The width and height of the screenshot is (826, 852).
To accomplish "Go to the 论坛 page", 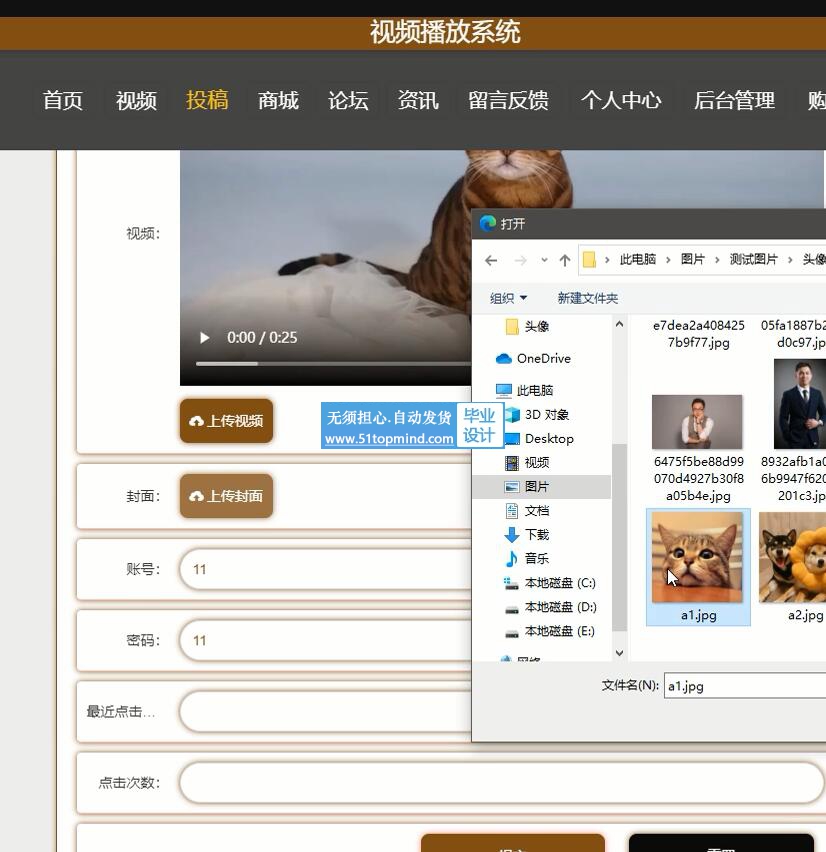I will pyautogui.click(x=348, y=100).
